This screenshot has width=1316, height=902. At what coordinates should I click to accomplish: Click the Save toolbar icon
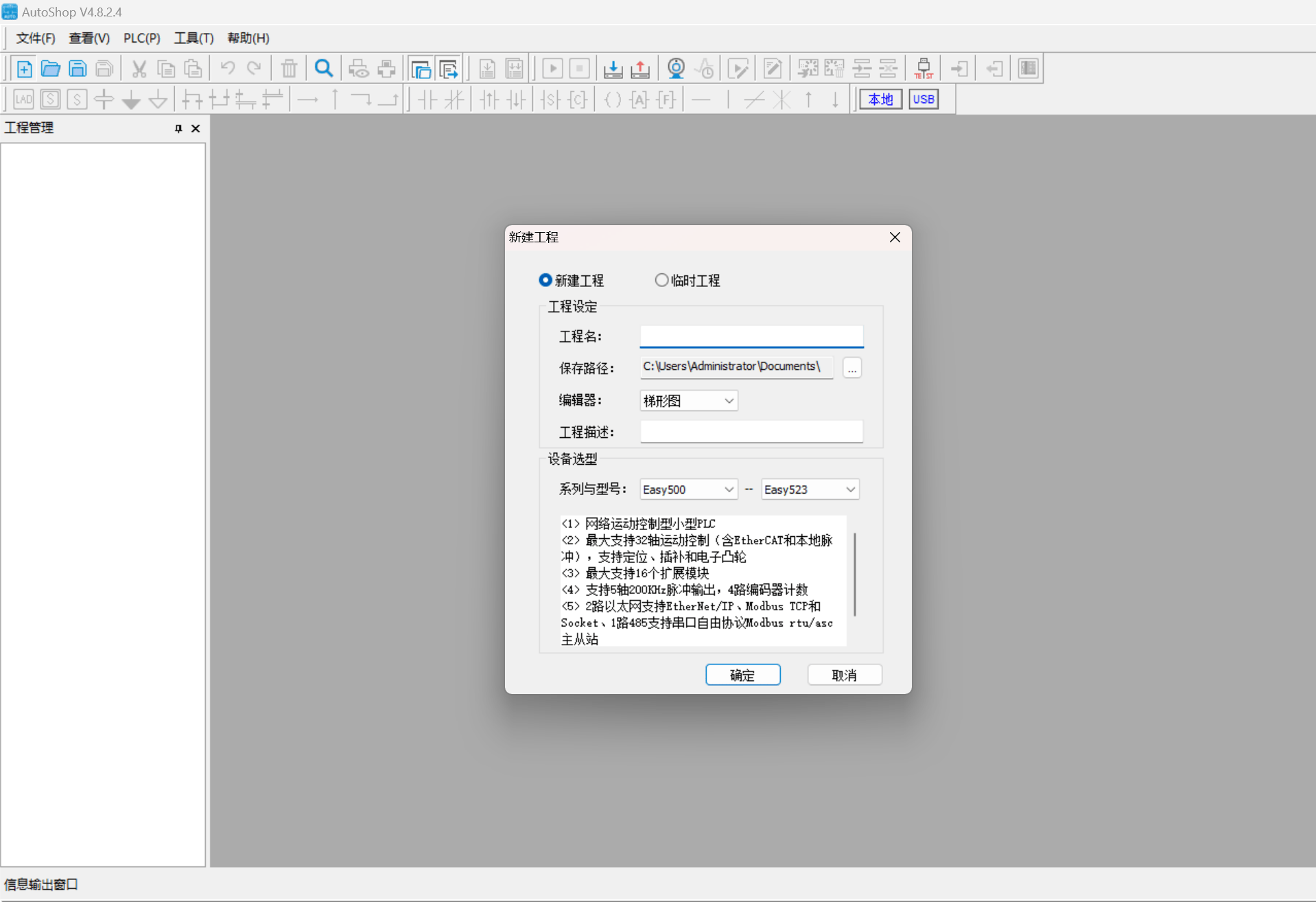78,69
